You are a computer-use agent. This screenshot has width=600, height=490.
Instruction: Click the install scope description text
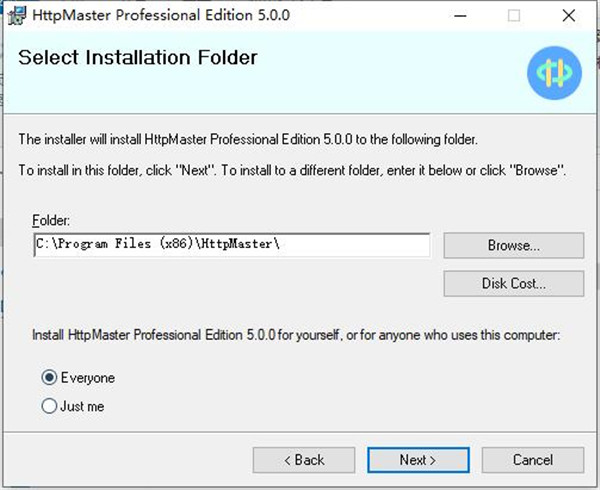(296, 335)
